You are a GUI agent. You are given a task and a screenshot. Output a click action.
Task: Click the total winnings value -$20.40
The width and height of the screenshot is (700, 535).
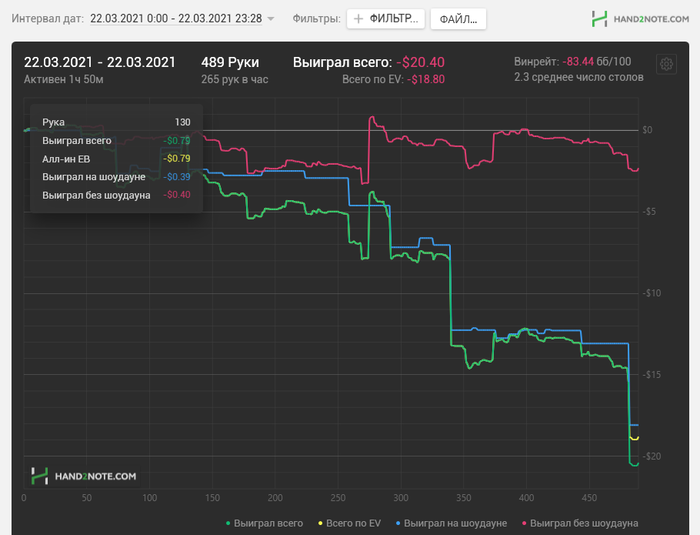[421, 62]
